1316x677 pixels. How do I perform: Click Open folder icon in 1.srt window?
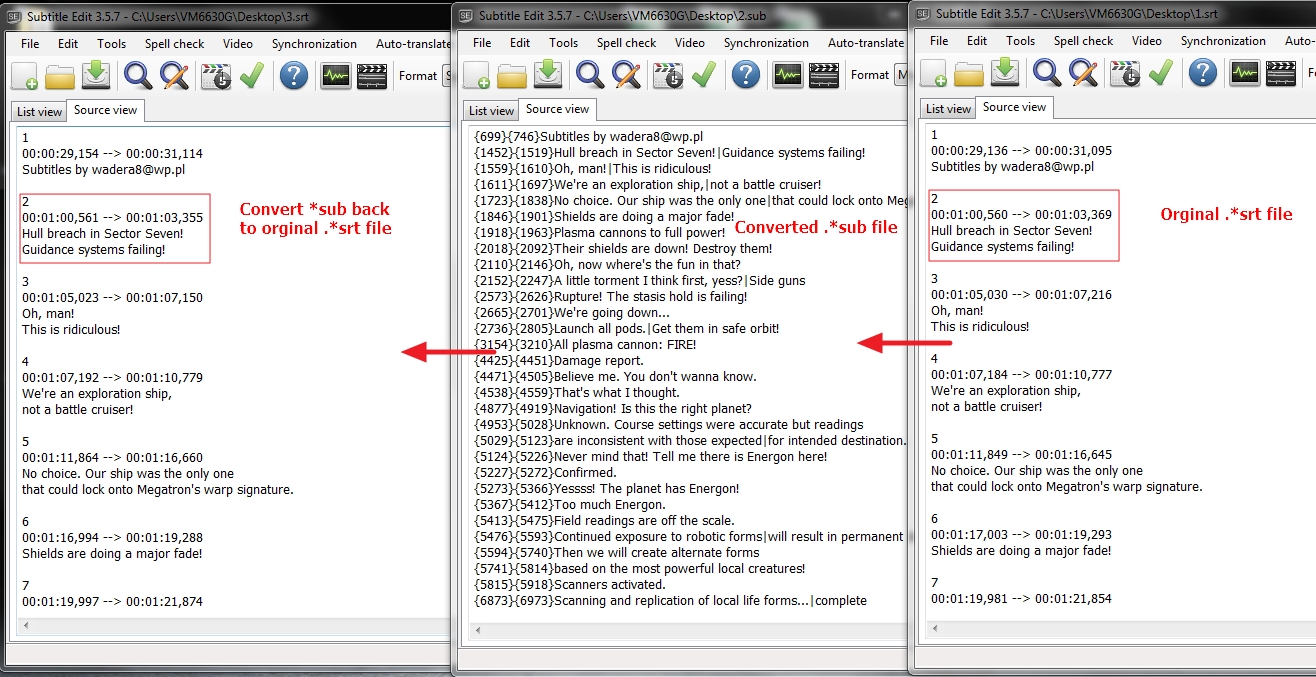(x=969, y=73)
